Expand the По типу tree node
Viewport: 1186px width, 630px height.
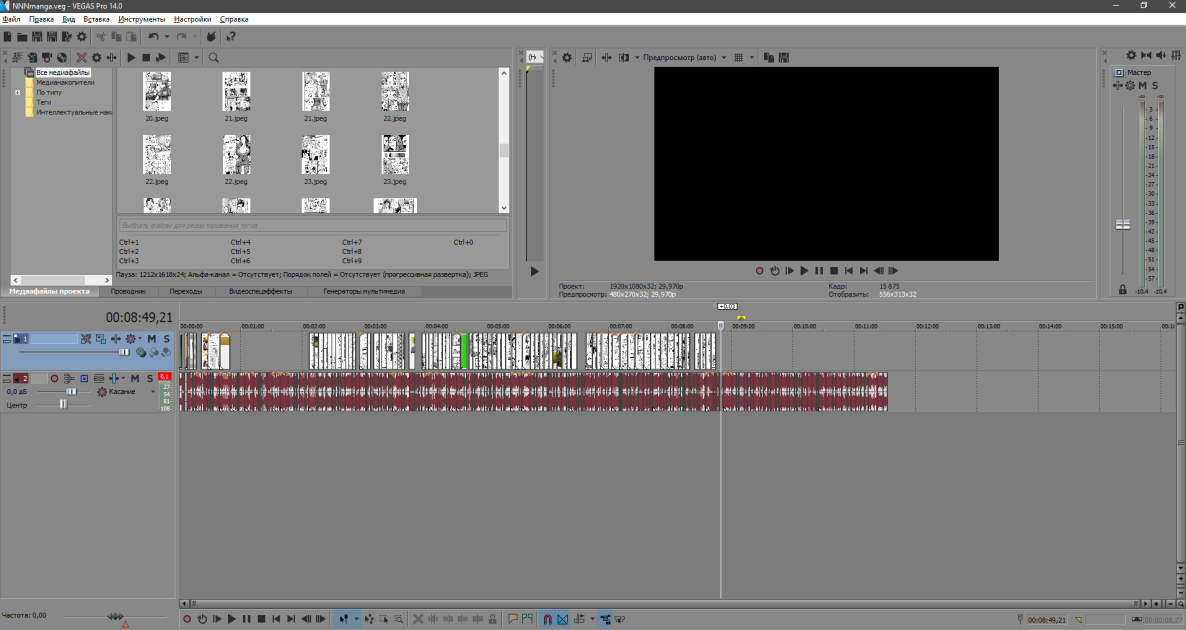tap(17, 92)
